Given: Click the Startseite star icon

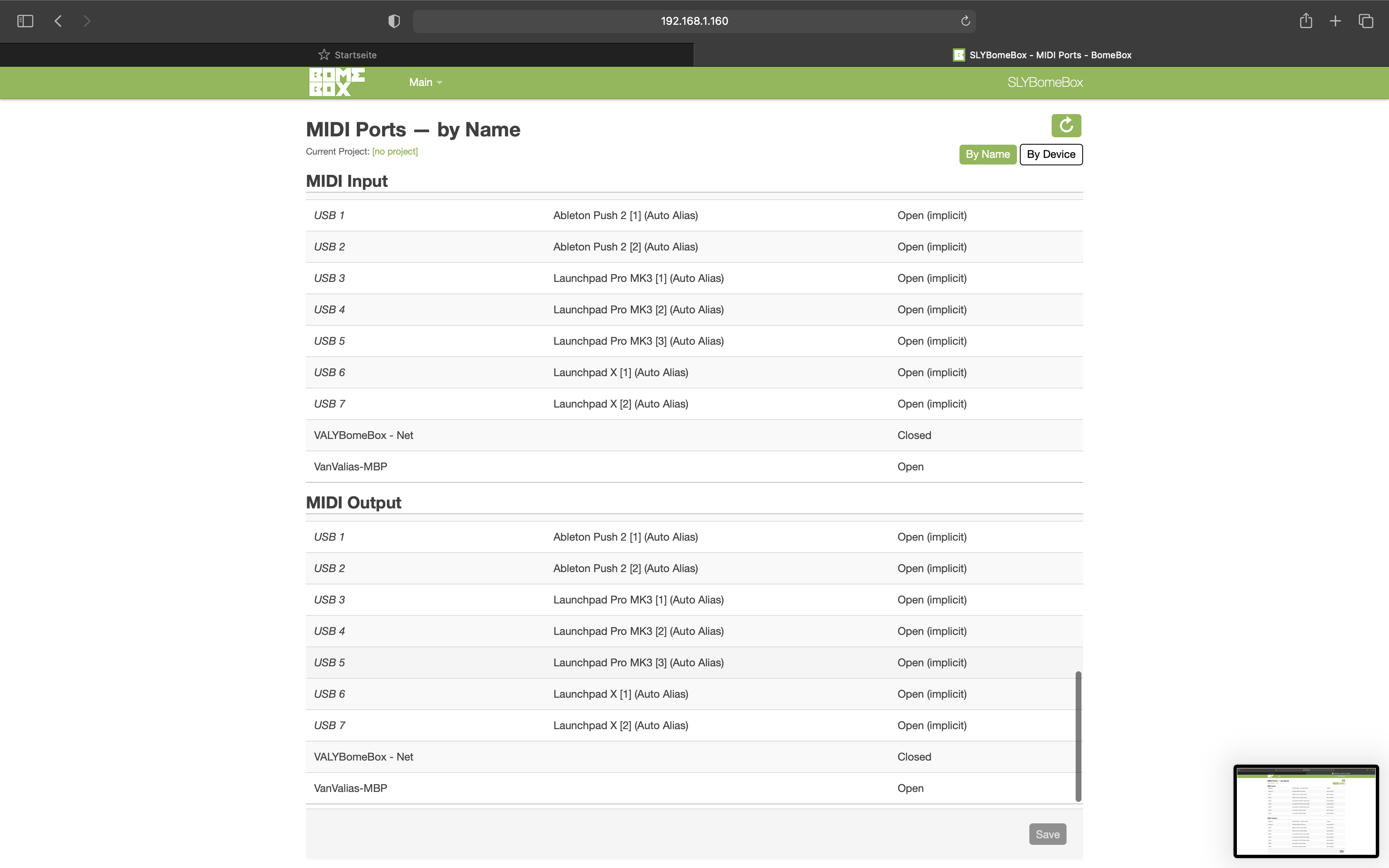Looking at the screenshot, I should [x=324, y=55].
